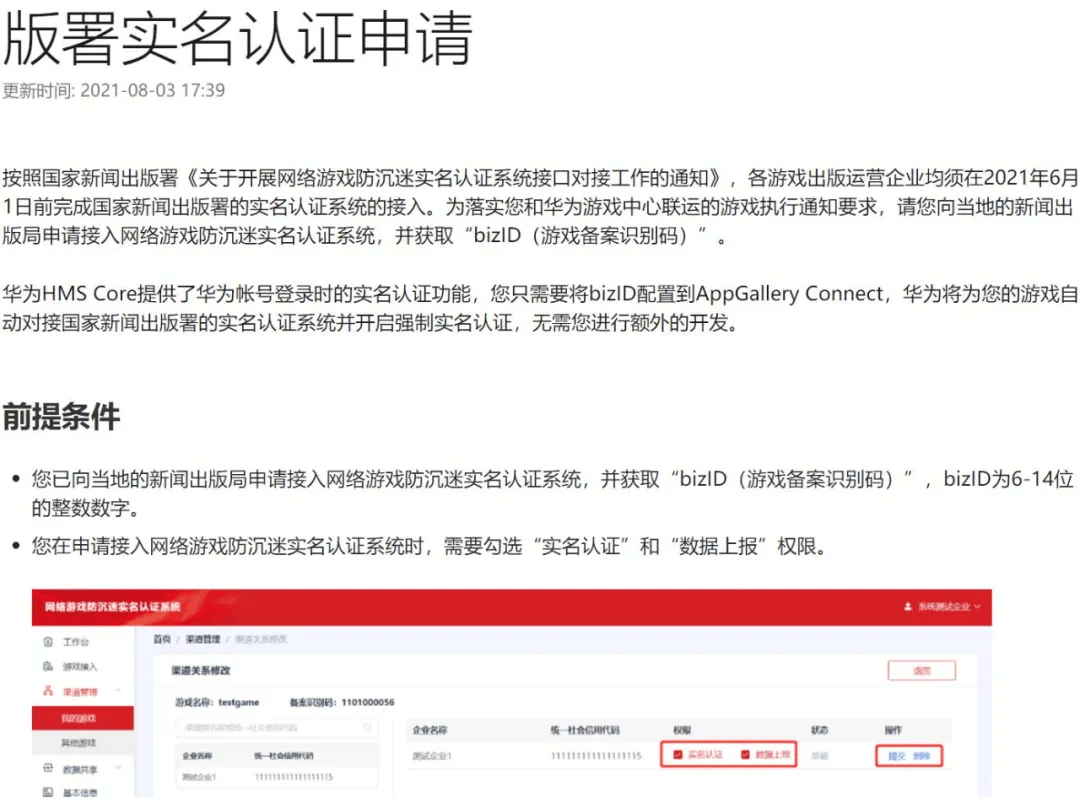
Task: Click the 版署实名认证申请 page title
Action: (x=238, y=38)
